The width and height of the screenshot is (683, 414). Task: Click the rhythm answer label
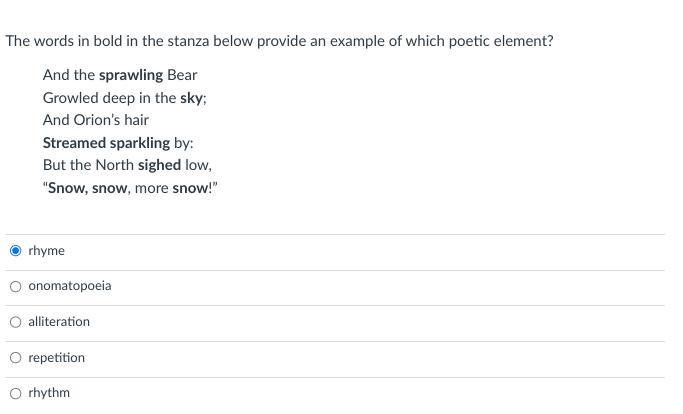(x=49, y=393)
